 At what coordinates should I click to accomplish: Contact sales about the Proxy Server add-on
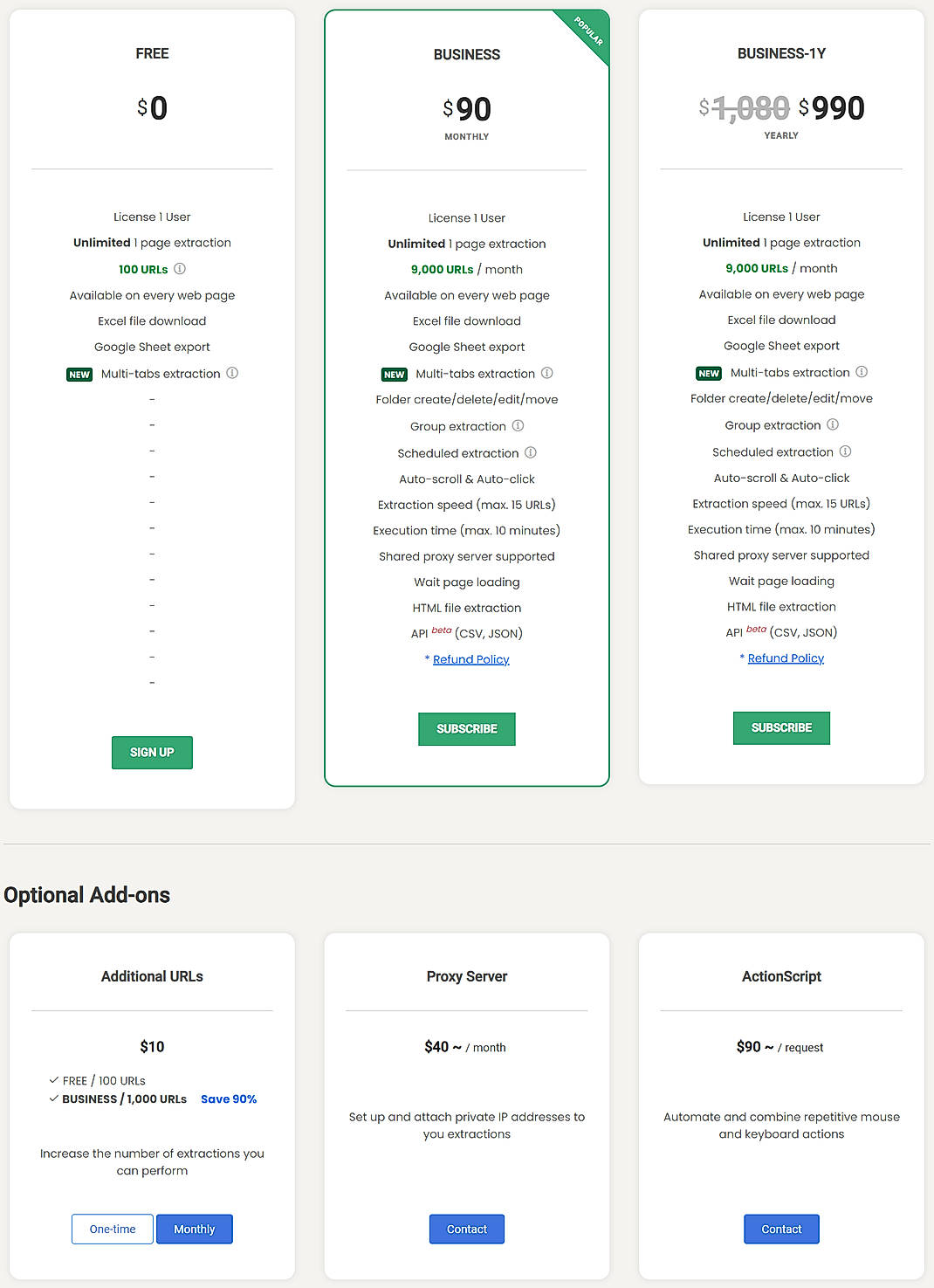(466, 1229)
